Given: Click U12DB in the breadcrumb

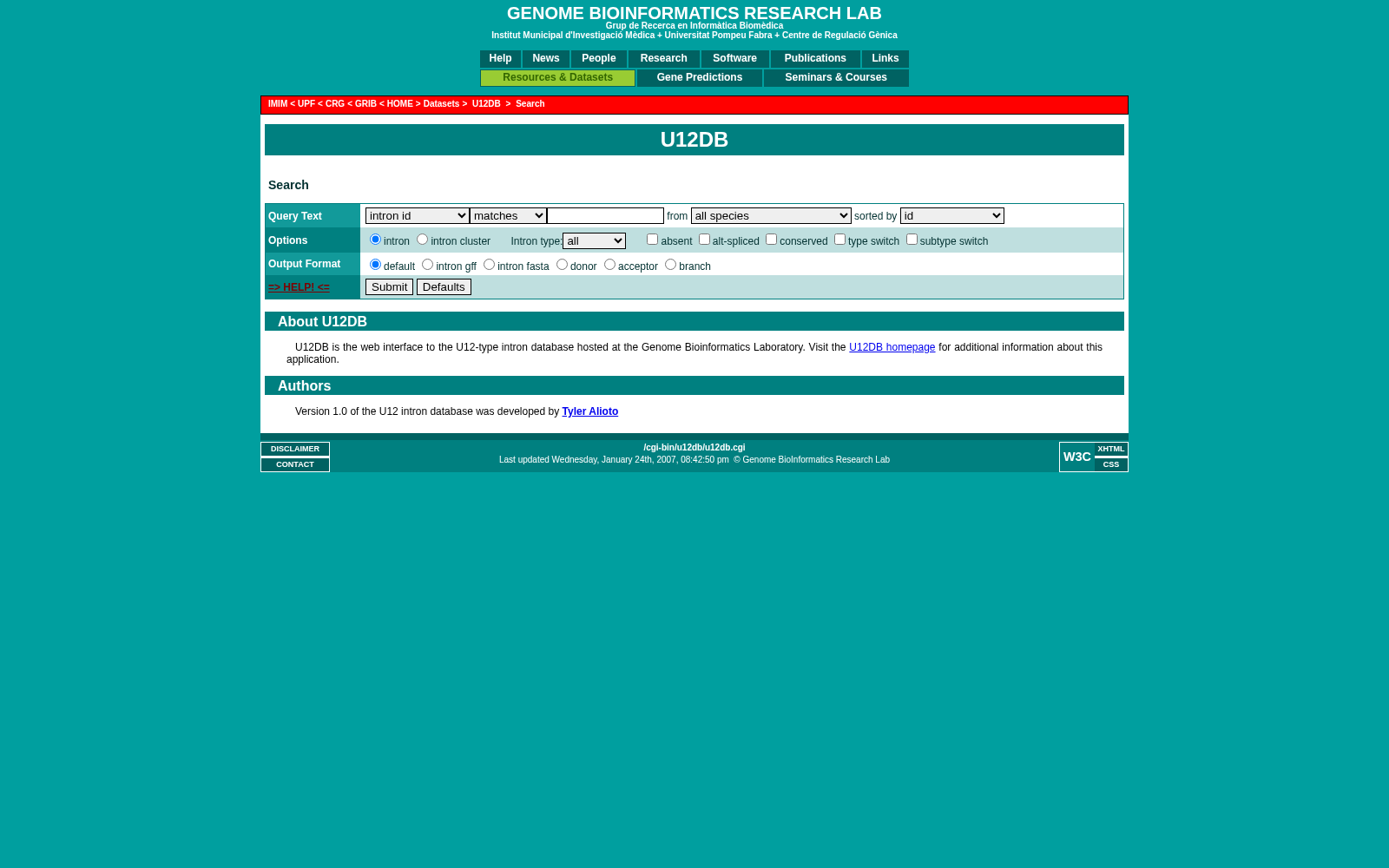Looking at the screenshot, I should 486,104.
